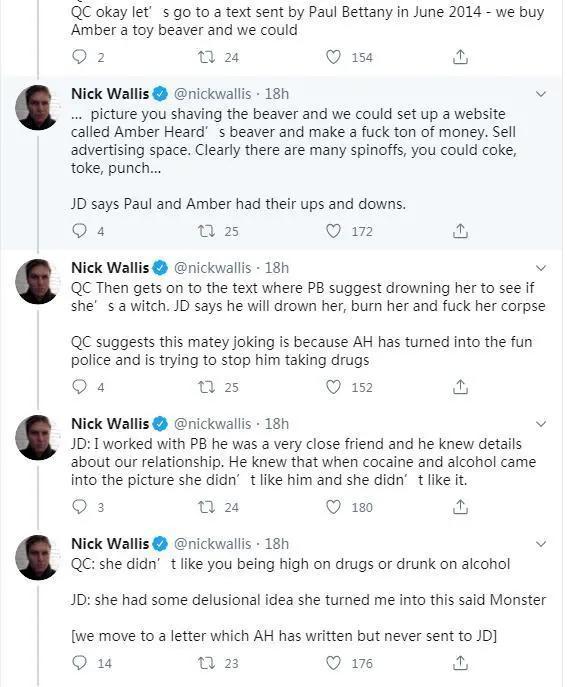Open the 18h timestamp on the 'fun police' tweet
567x687 pixels.
point(276,268)
